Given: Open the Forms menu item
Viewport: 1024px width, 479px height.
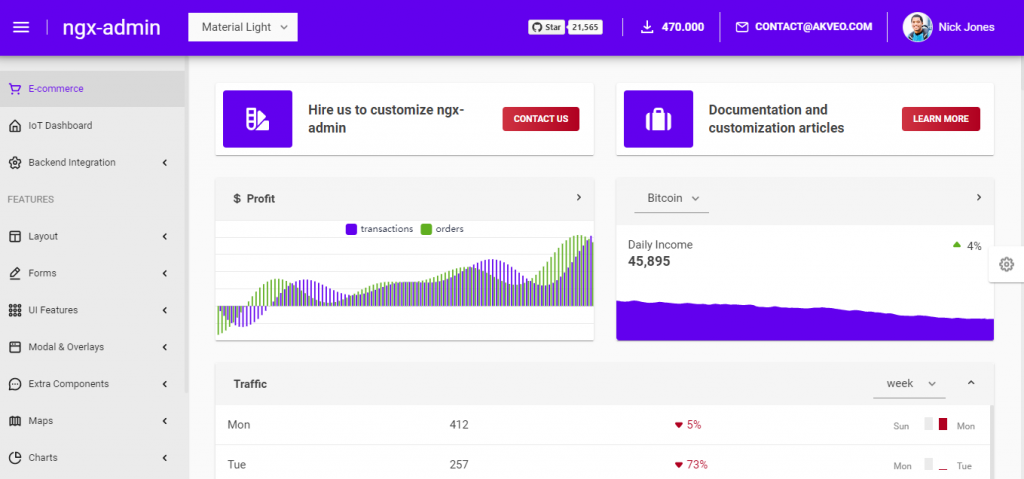Looking at the screenshot, I should pyautogui.click(x=92, y=273).
